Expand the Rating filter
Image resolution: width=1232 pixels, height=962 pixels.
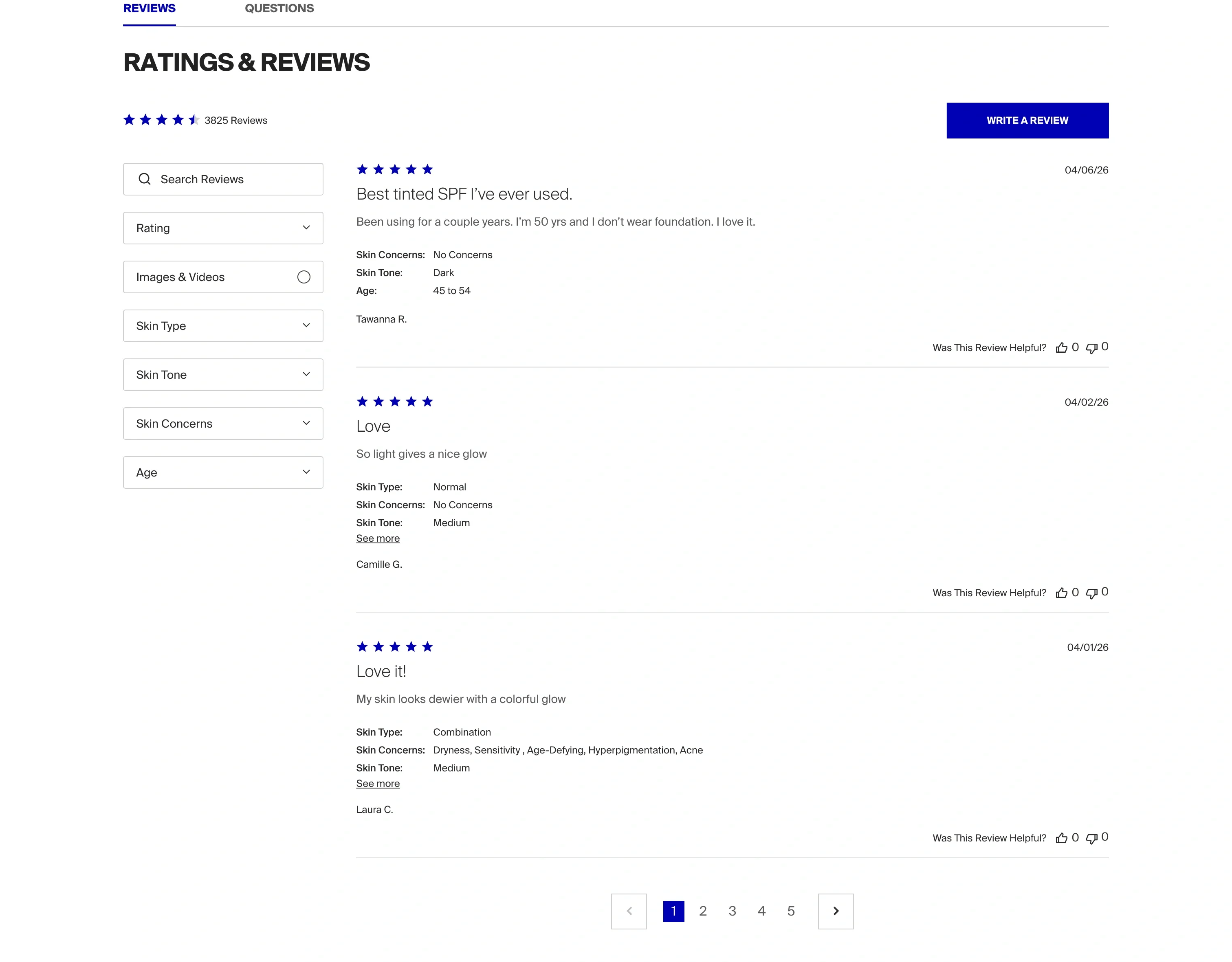223,228
